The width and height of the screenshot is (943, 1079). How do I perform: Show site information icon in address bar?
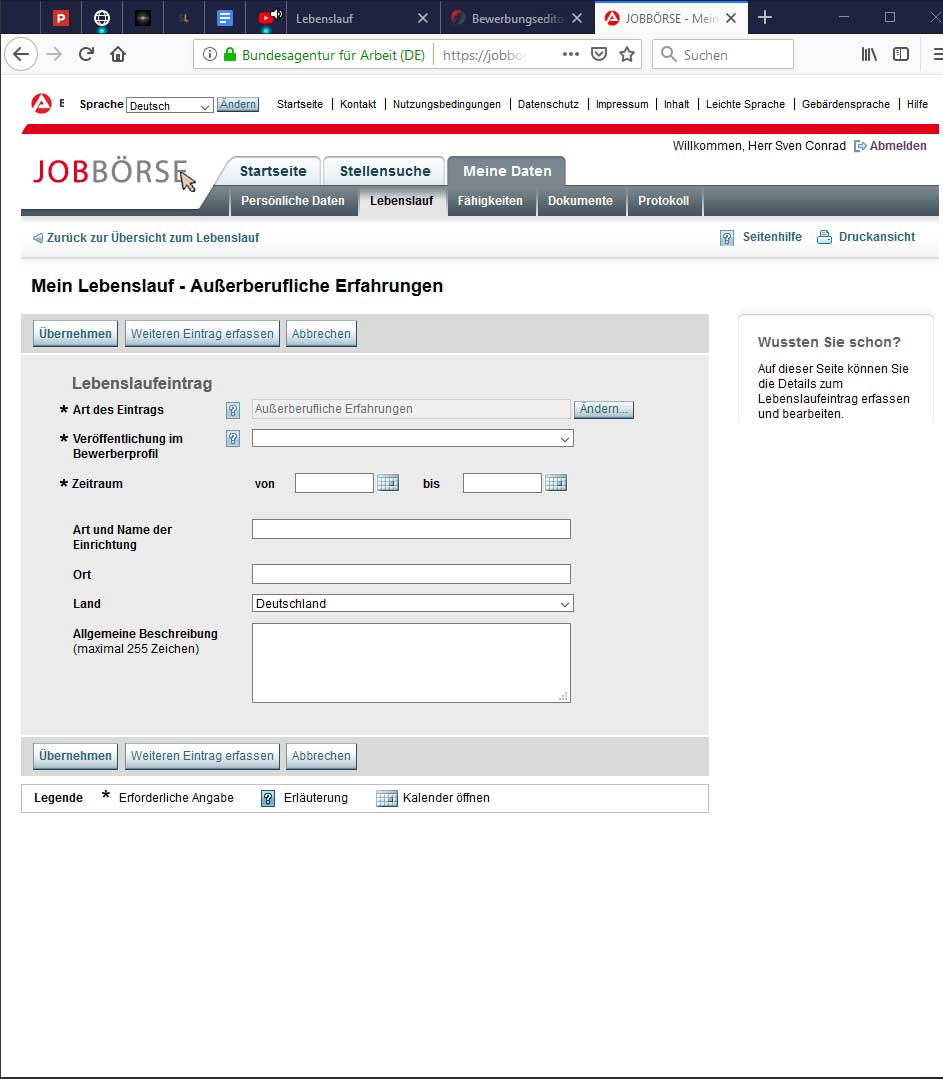click(x=210, y=54)
